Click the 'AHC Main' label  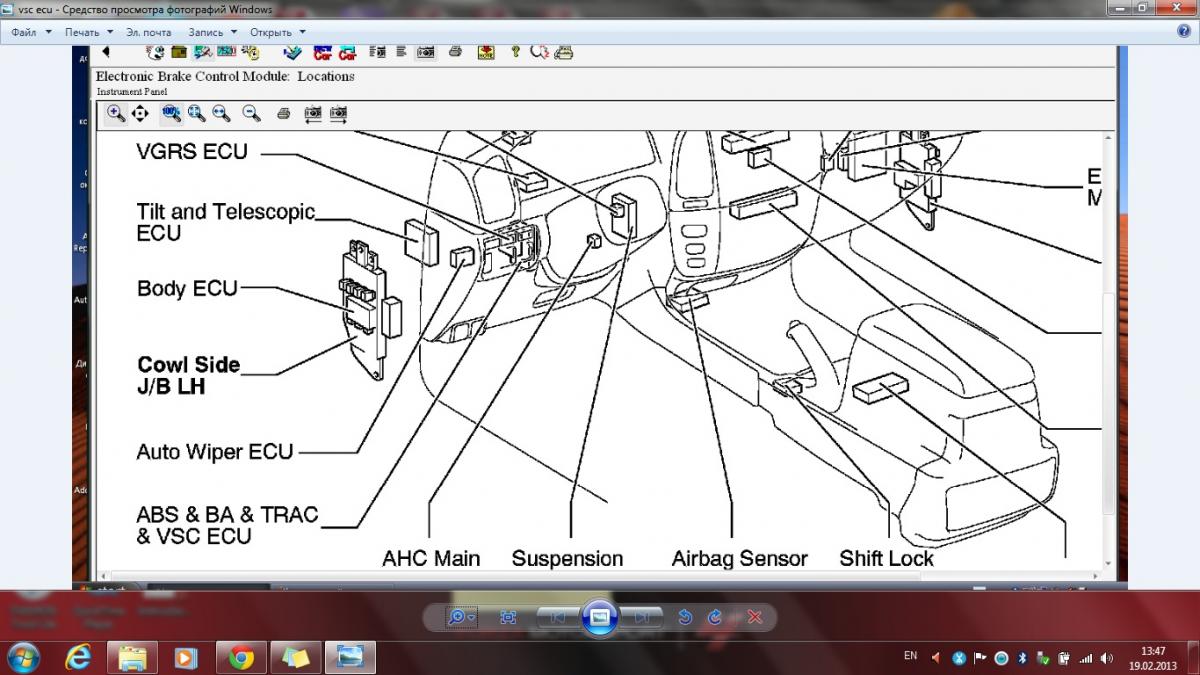431,559
